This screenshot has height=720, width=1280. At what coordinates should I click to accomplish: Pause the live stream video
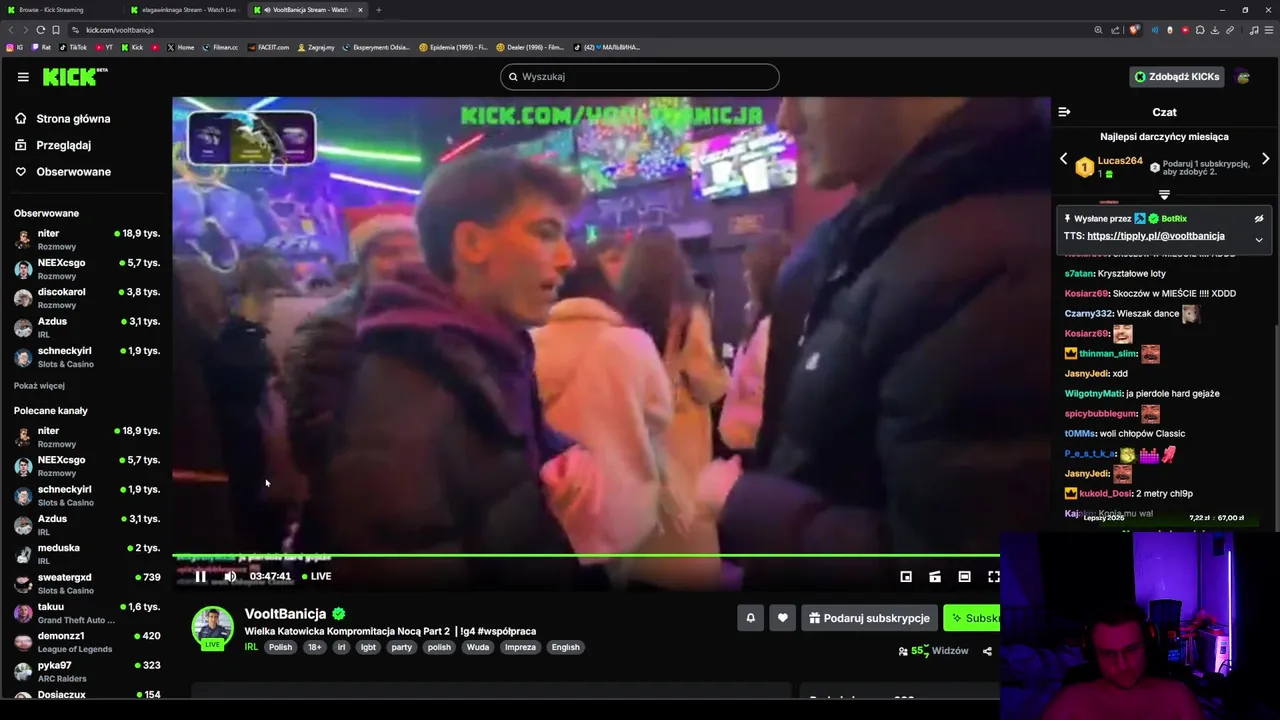[200, 576]
